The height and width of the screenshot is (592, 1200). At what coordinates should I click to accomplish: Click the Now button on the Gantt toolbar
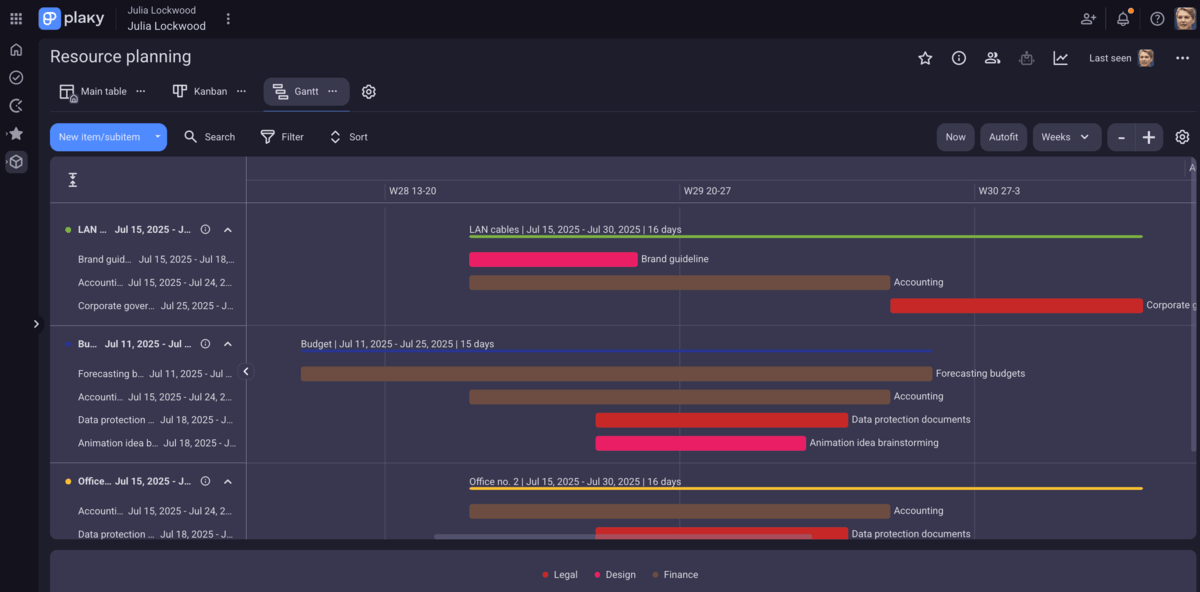point(955,136)
